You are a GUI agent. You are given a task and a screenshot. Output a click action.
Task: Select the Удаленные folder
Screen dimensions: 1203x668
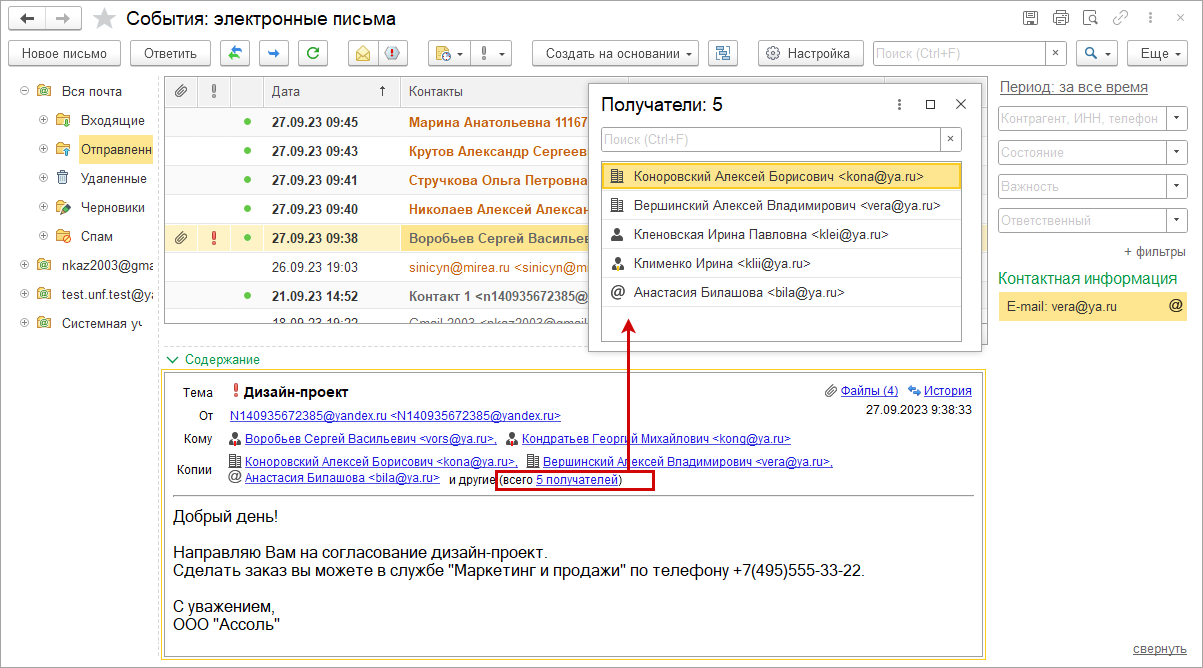click(x=114, y=178)
